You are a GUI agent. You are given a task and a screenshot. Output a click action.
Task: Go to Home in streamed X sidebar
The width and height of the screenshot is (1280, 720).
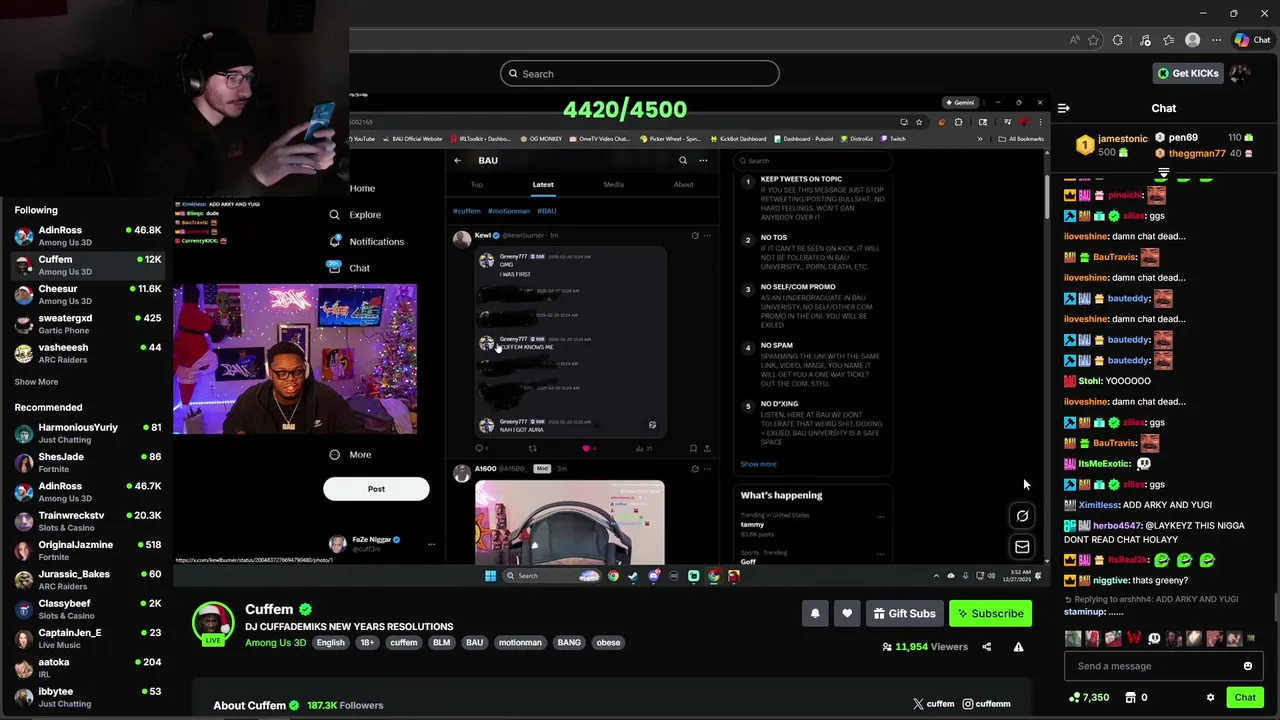(x=362, y=188)
